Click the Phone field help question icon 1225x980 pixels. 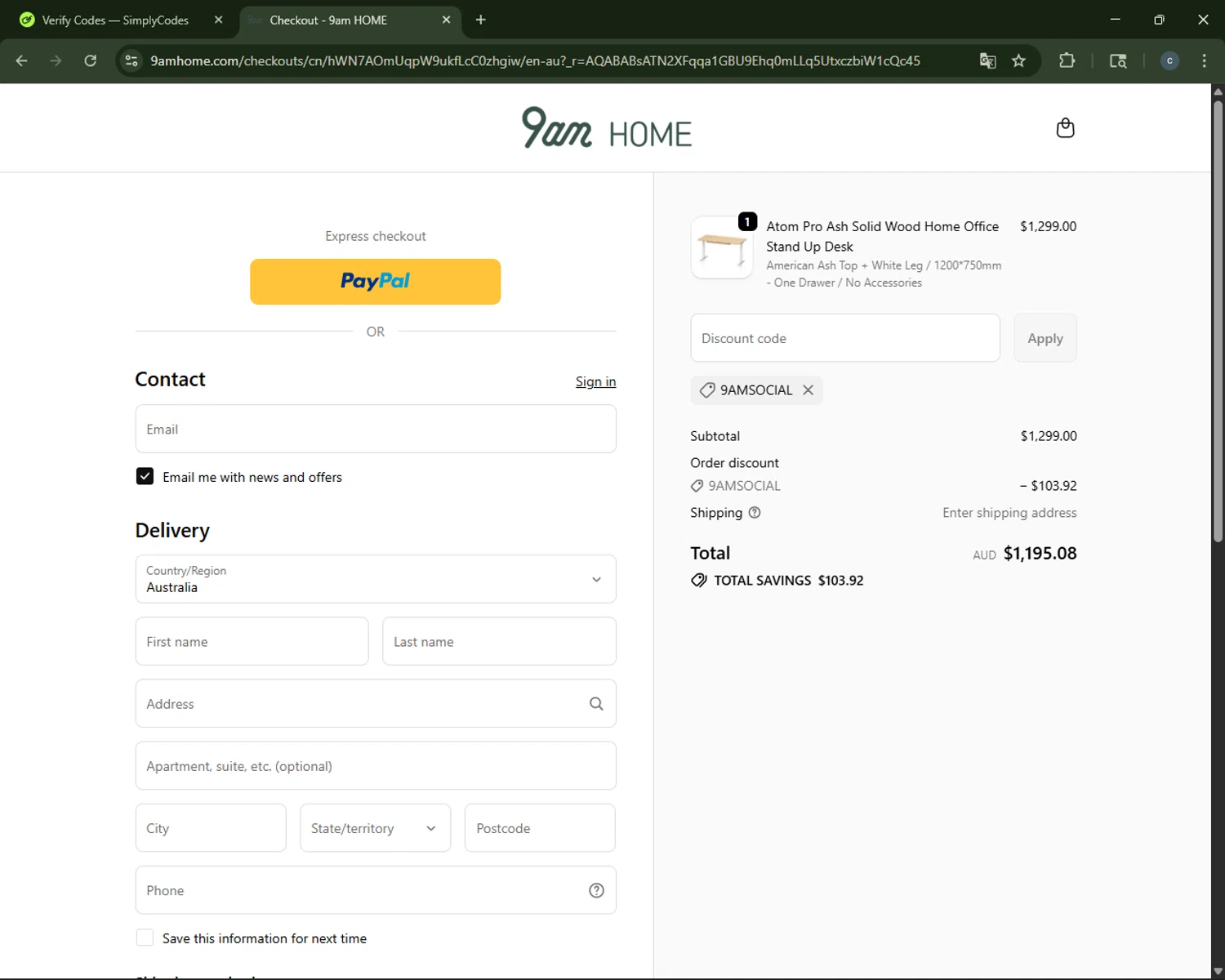596,890
